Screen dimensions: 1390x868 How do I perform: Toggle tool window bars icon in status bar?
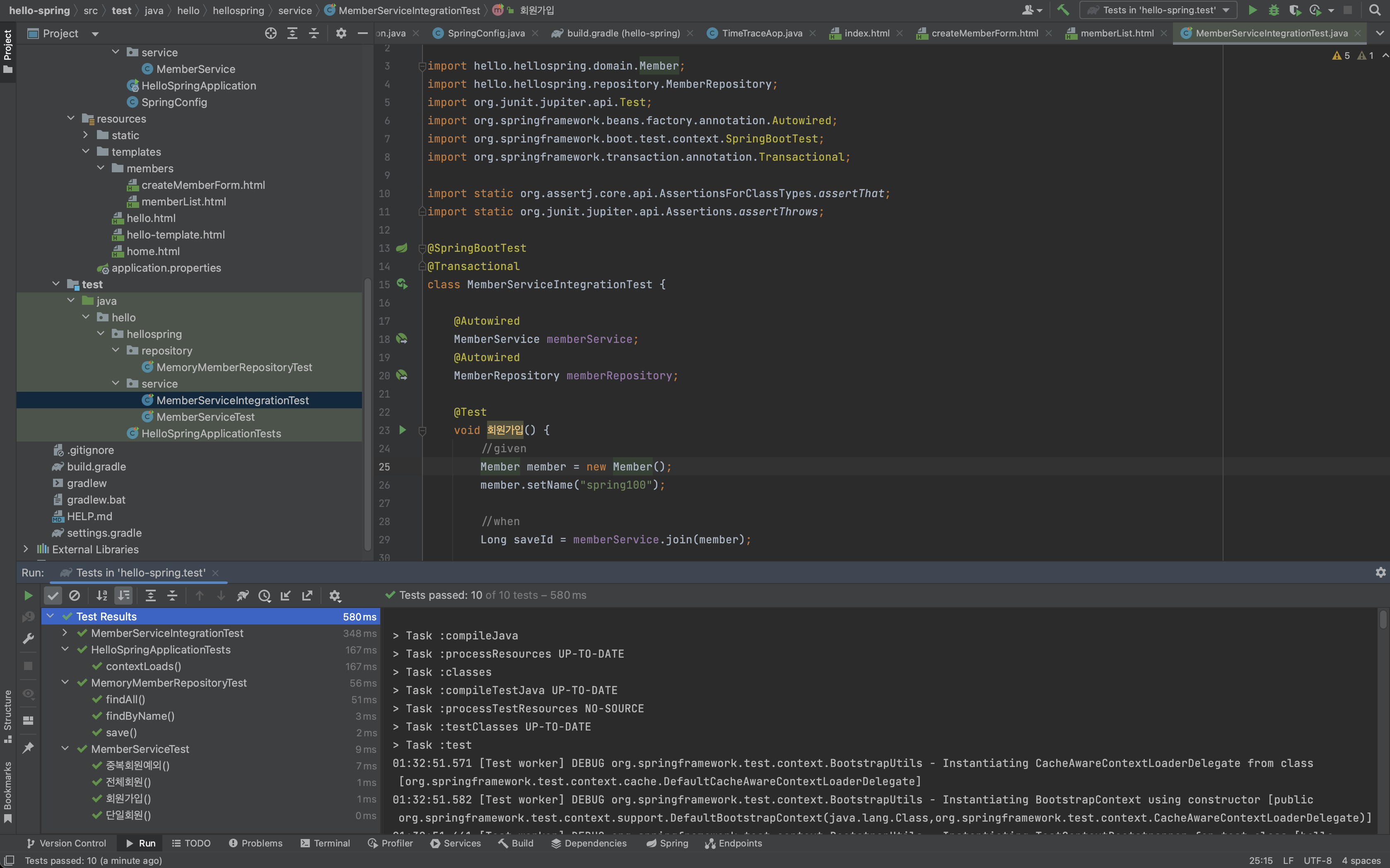point(9,860)
